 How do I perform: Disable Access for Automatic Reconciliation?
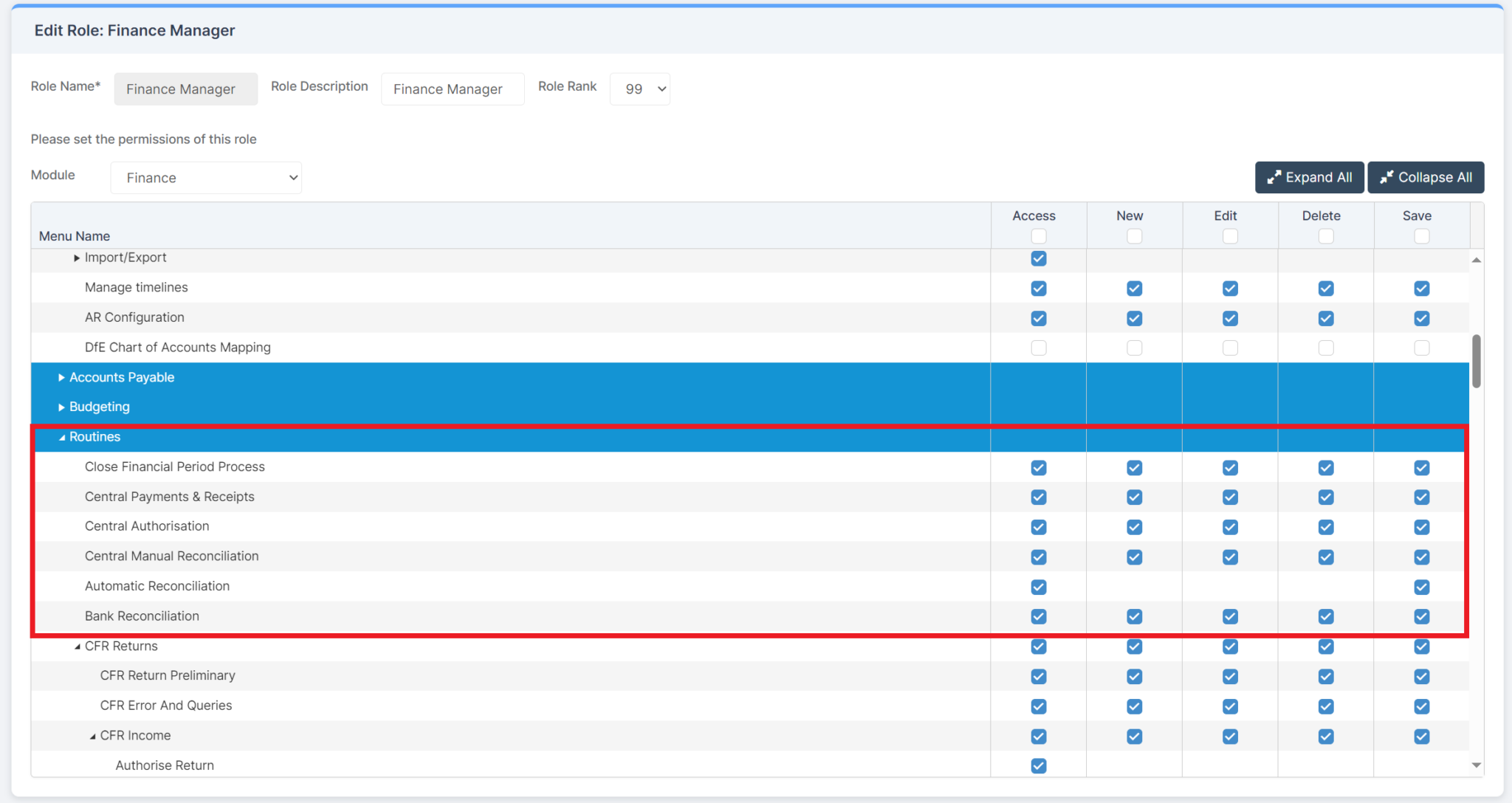1038,587
